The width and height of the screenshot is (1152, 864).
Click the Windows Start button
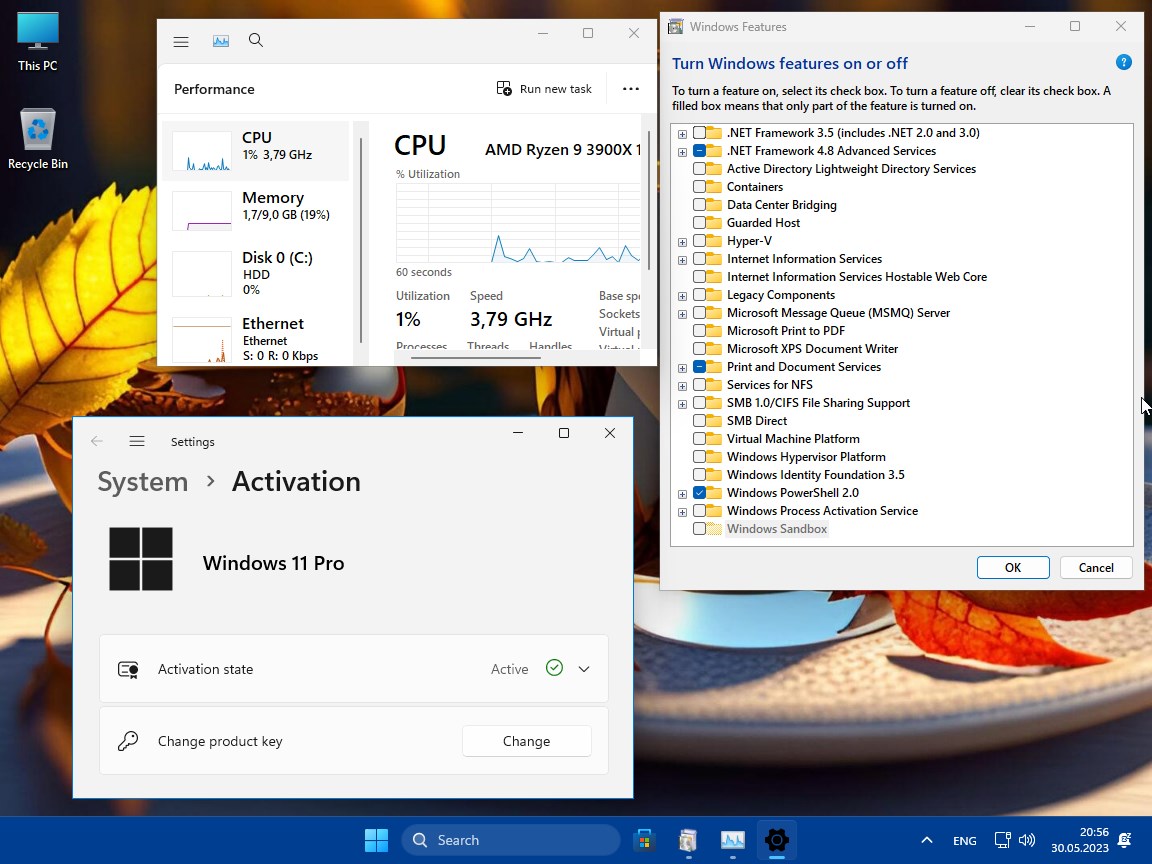[x=376, y=840]
